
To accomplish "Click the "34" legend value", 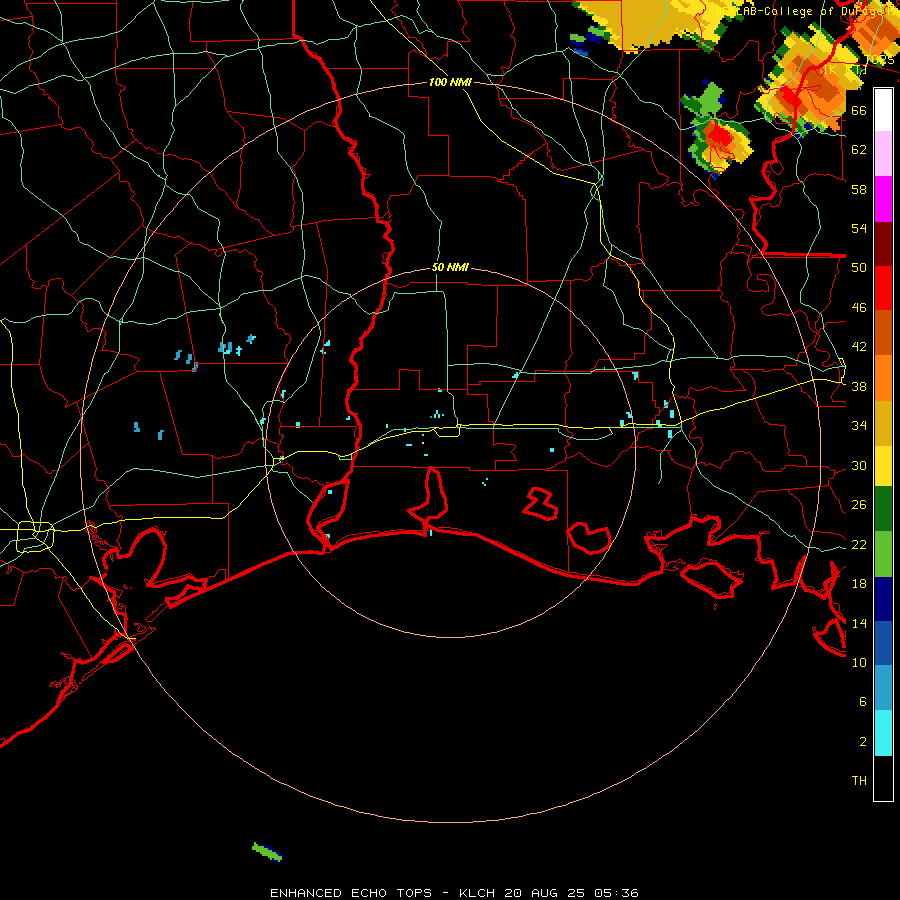I will [x=859, y=426].
